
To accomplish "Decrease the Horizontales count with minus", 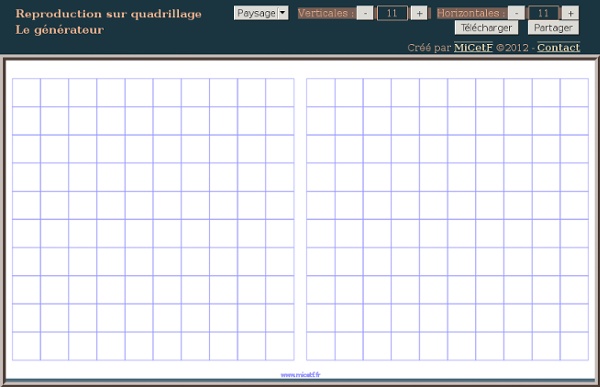I will point(516,13).
